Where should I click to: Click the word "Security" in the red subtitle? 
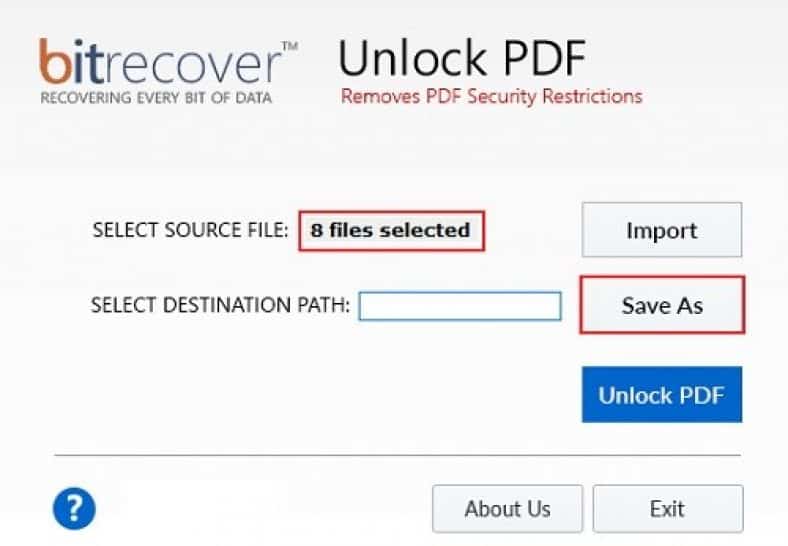[x=502, y=97]
